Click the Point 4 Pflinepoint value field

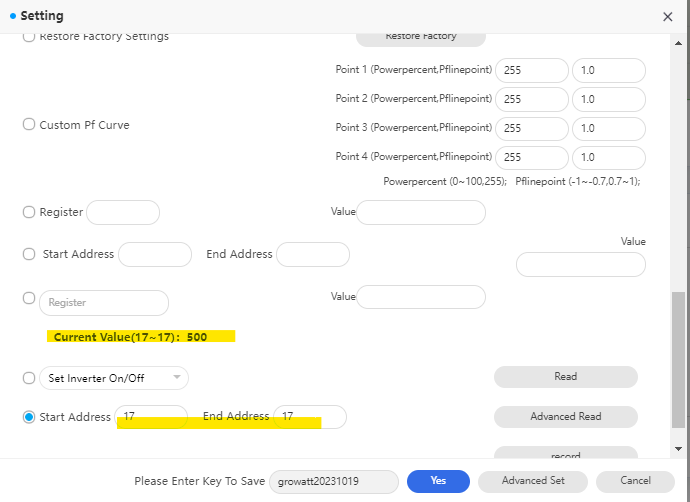[x=608, y=158]
